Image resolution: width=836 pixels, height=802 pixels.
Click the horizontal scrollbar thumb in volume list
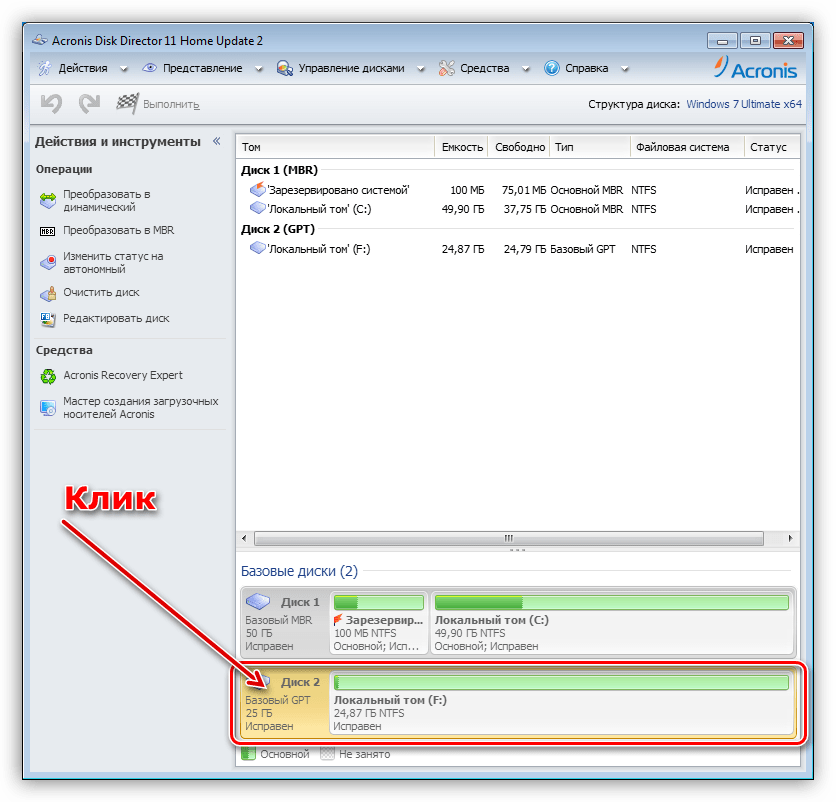coord(509,538)
